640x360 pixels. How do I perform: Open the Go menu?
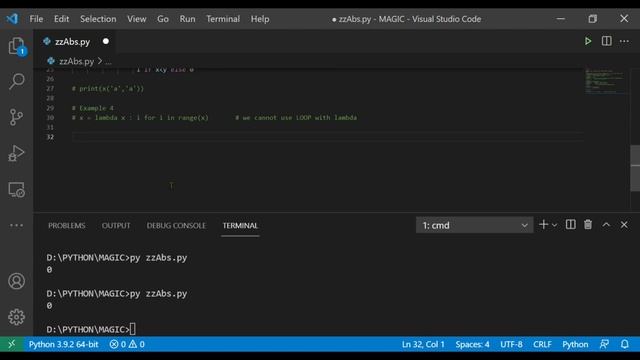click(x=162, y=19)
